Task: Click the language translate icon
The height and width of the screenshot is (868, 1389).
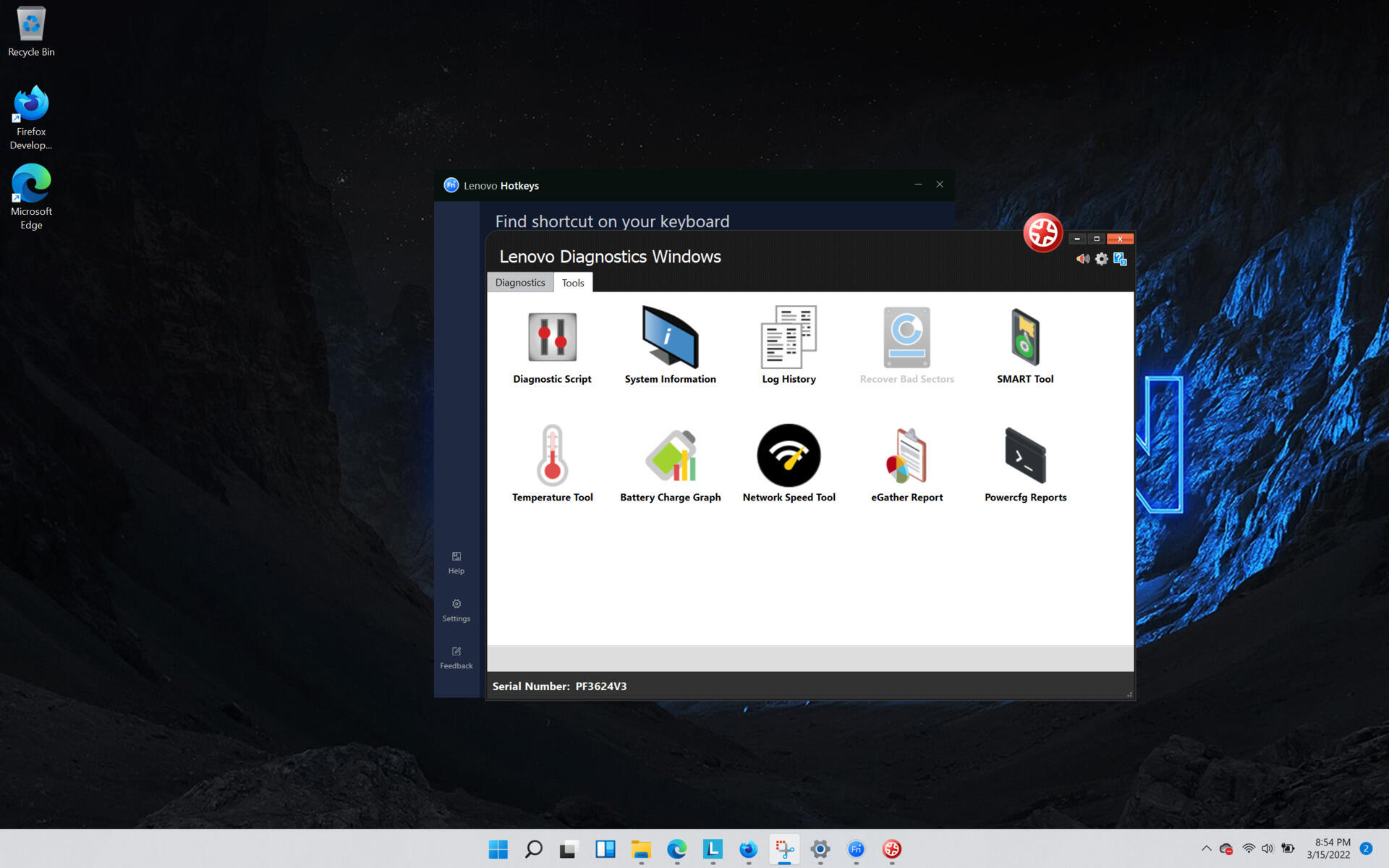Action: (1120, 259)
